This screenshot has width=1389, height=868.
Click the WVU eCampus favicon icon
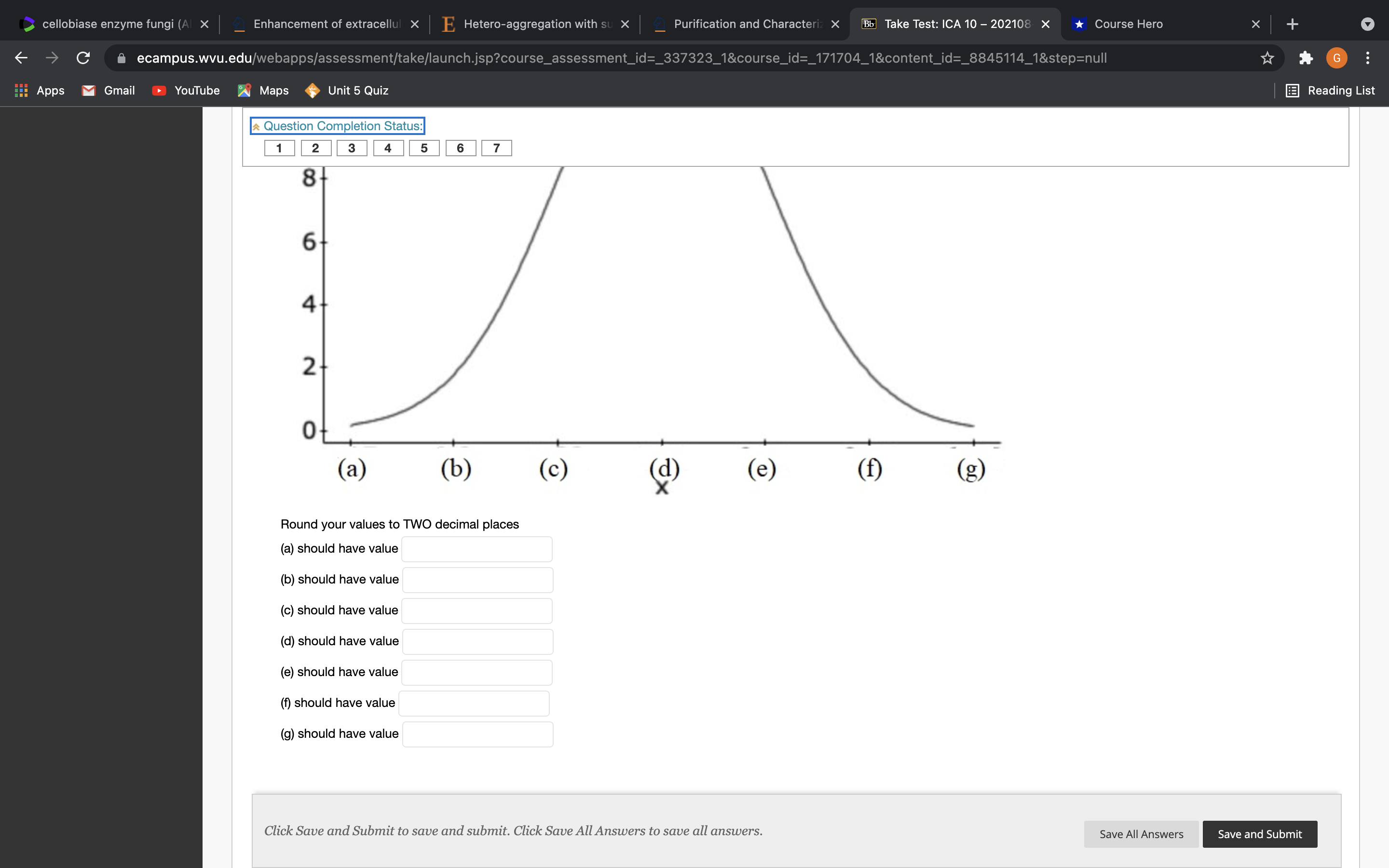(x=869, y=23)
